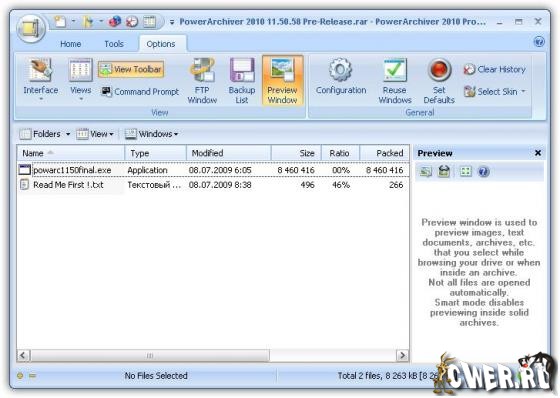
Task: Open Configuration gear settings
Action: point(341,70)
